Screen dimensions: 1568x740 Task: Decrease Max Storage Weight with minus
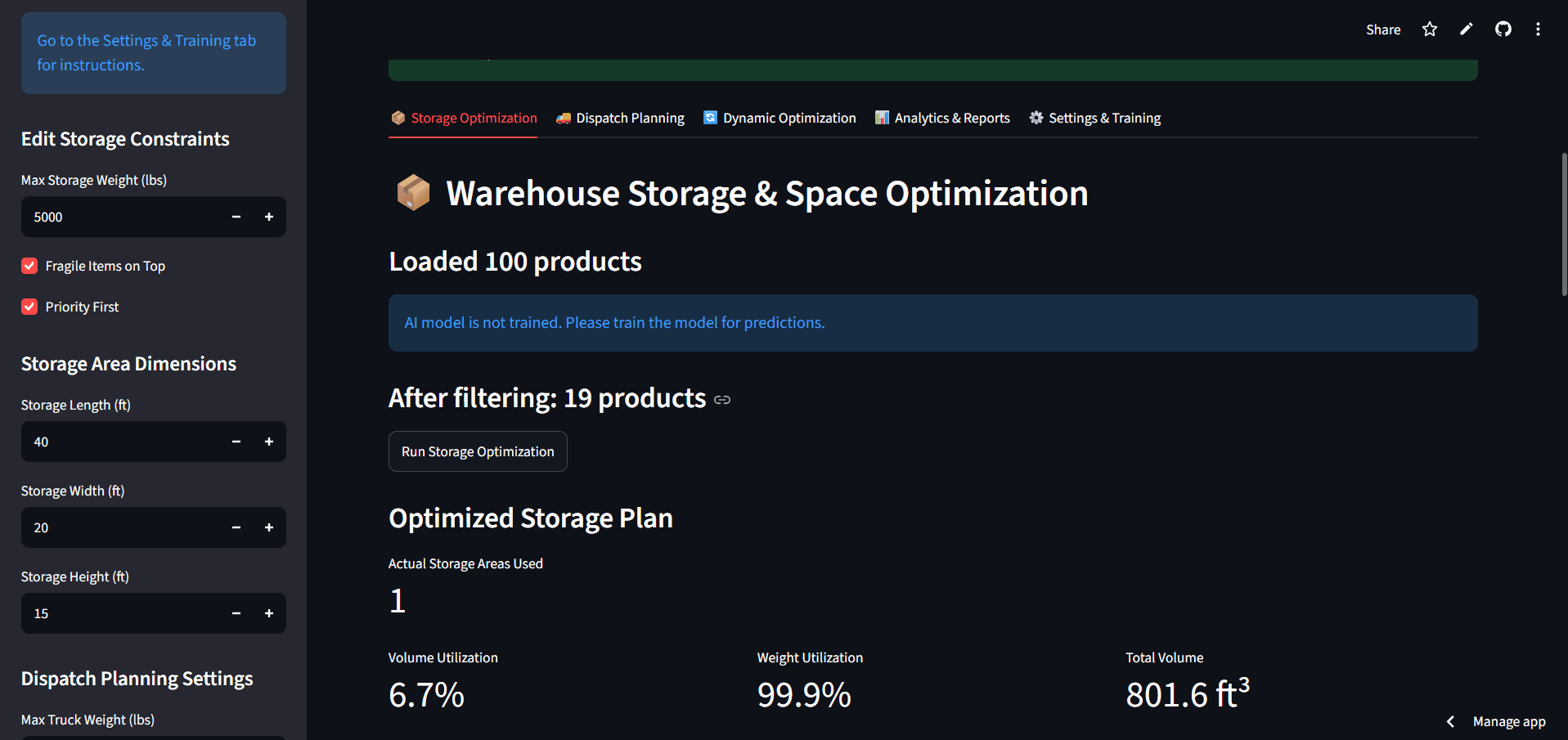236,217
